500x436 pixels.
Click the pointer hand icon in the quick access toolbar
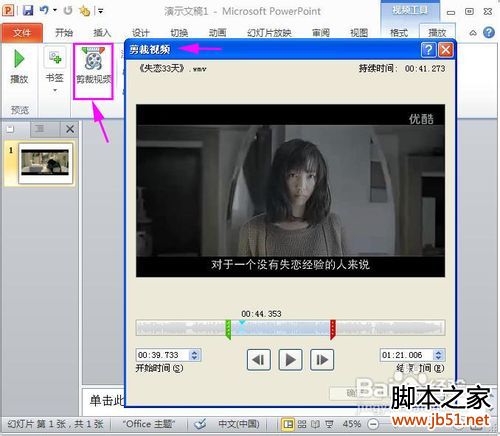click(x=84, y=11)
